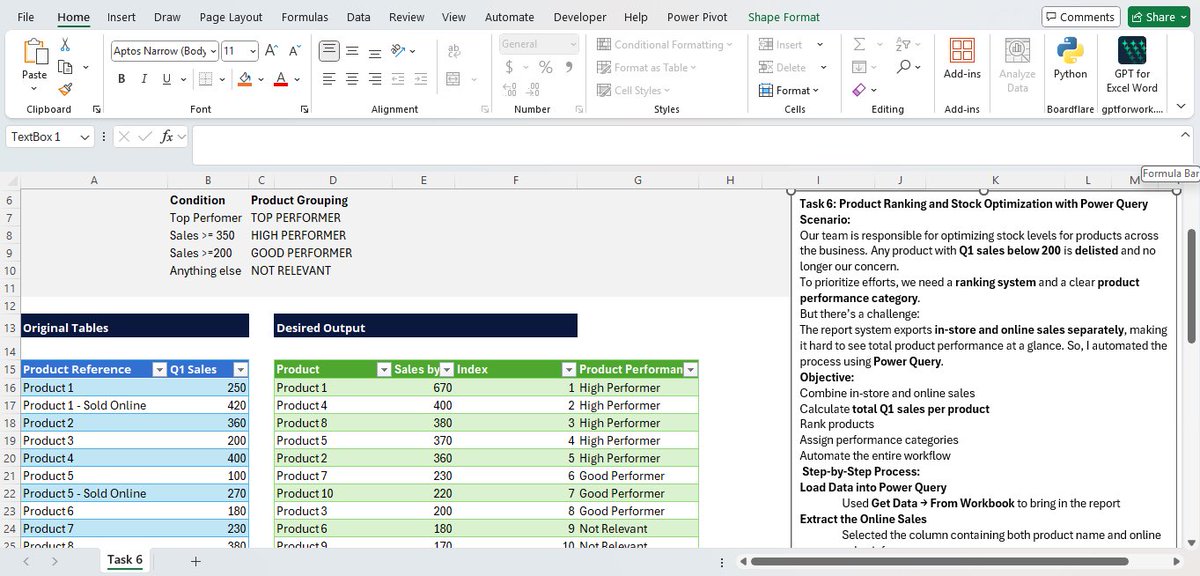Toggle Underline formatting

pos(167,79)
